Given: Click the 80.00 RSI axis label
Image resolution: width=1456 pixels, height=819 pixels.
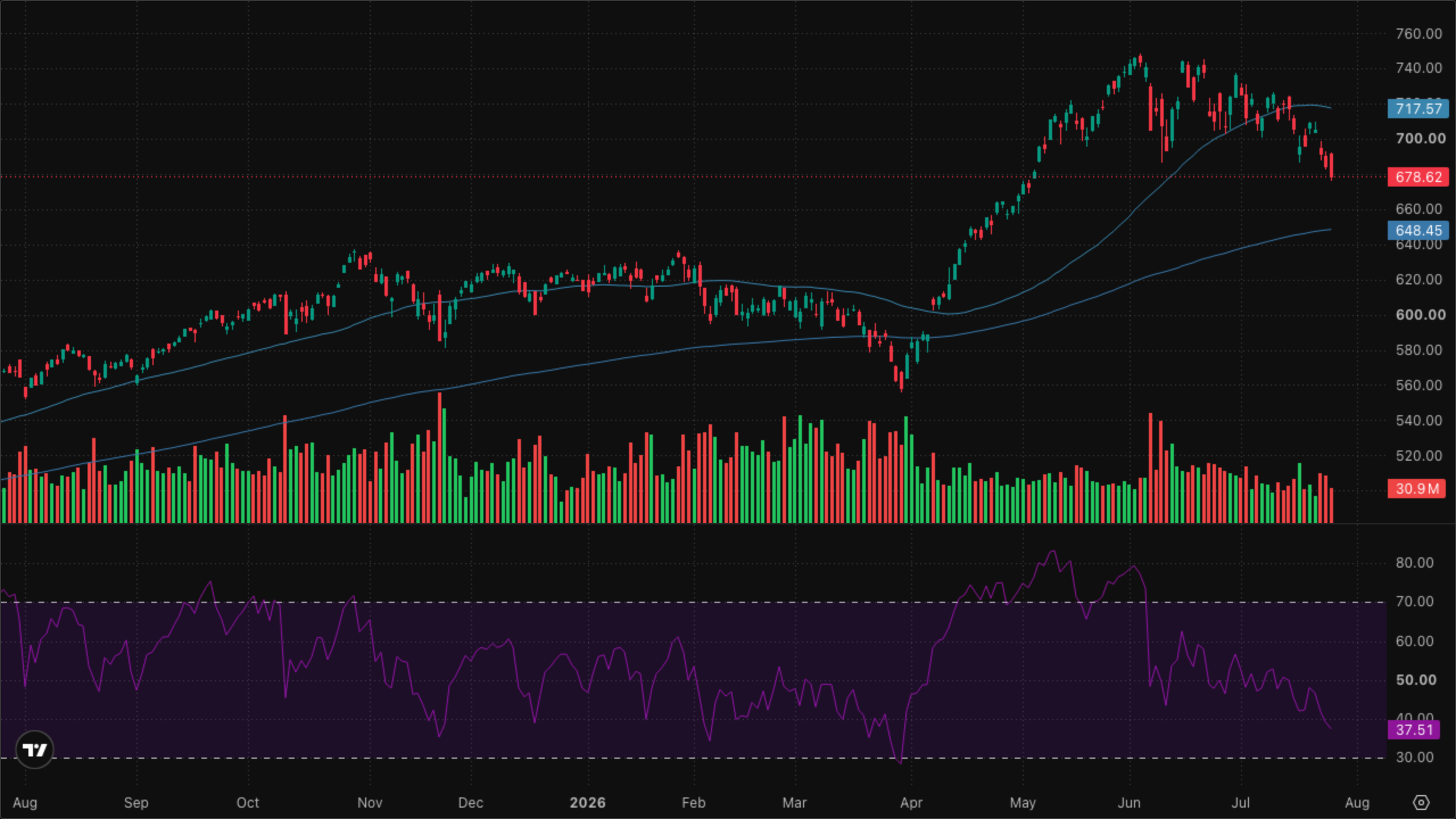Looking at the screenshot, I should (1414, 563).
